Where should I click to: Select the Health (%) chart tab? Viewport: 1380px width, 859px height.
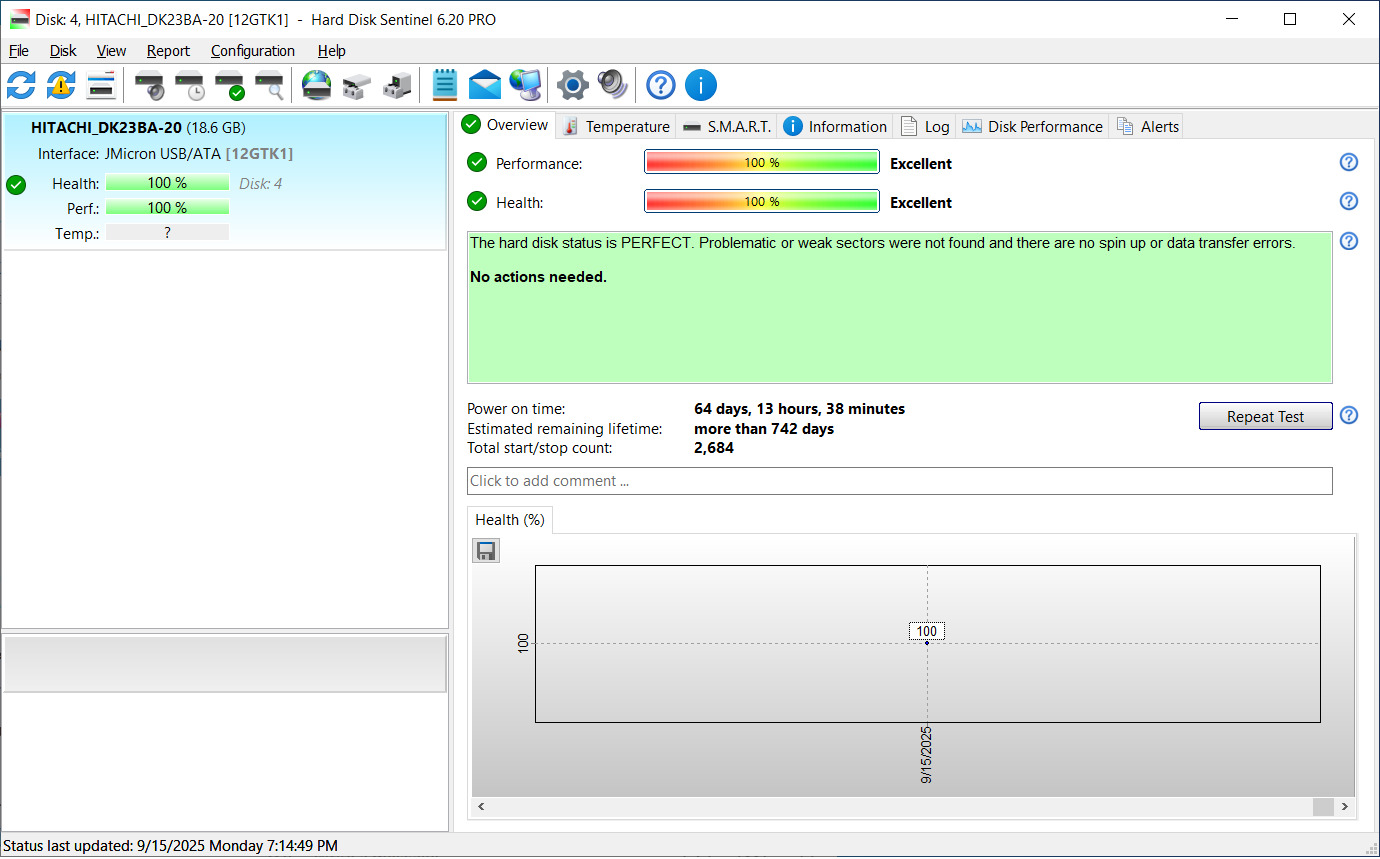[510, 520]
